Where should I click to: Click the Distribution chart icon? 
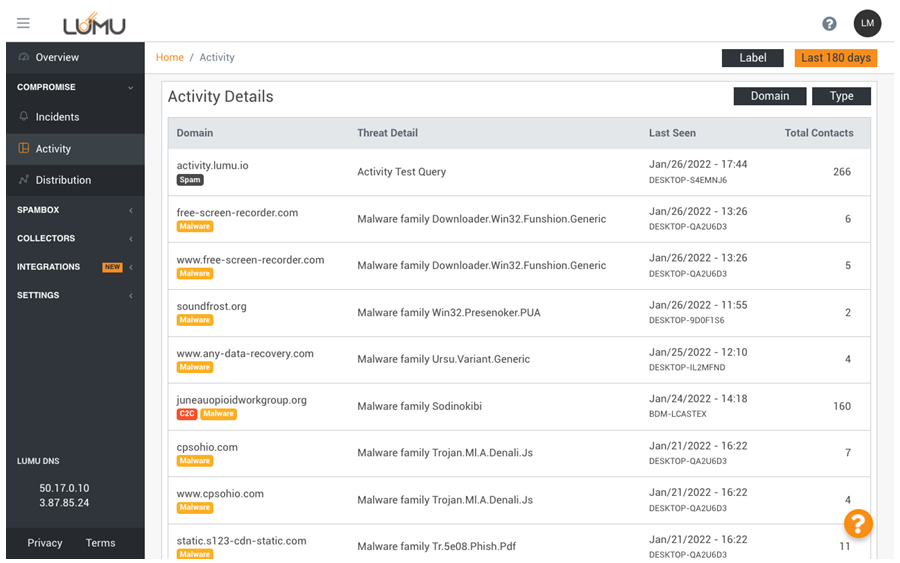tap(24, 180)
